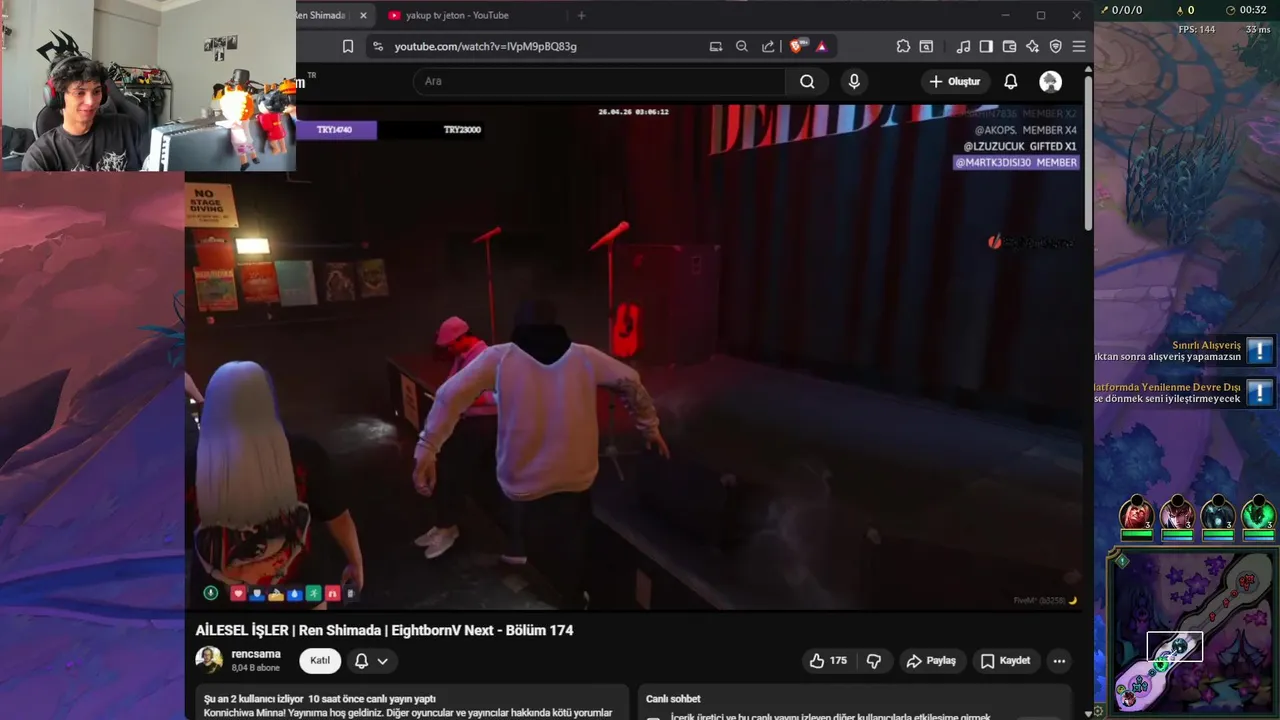Click the rencsama channel avatar
Viewport: 1280px width, 720px height.
[x=209, y=660]
